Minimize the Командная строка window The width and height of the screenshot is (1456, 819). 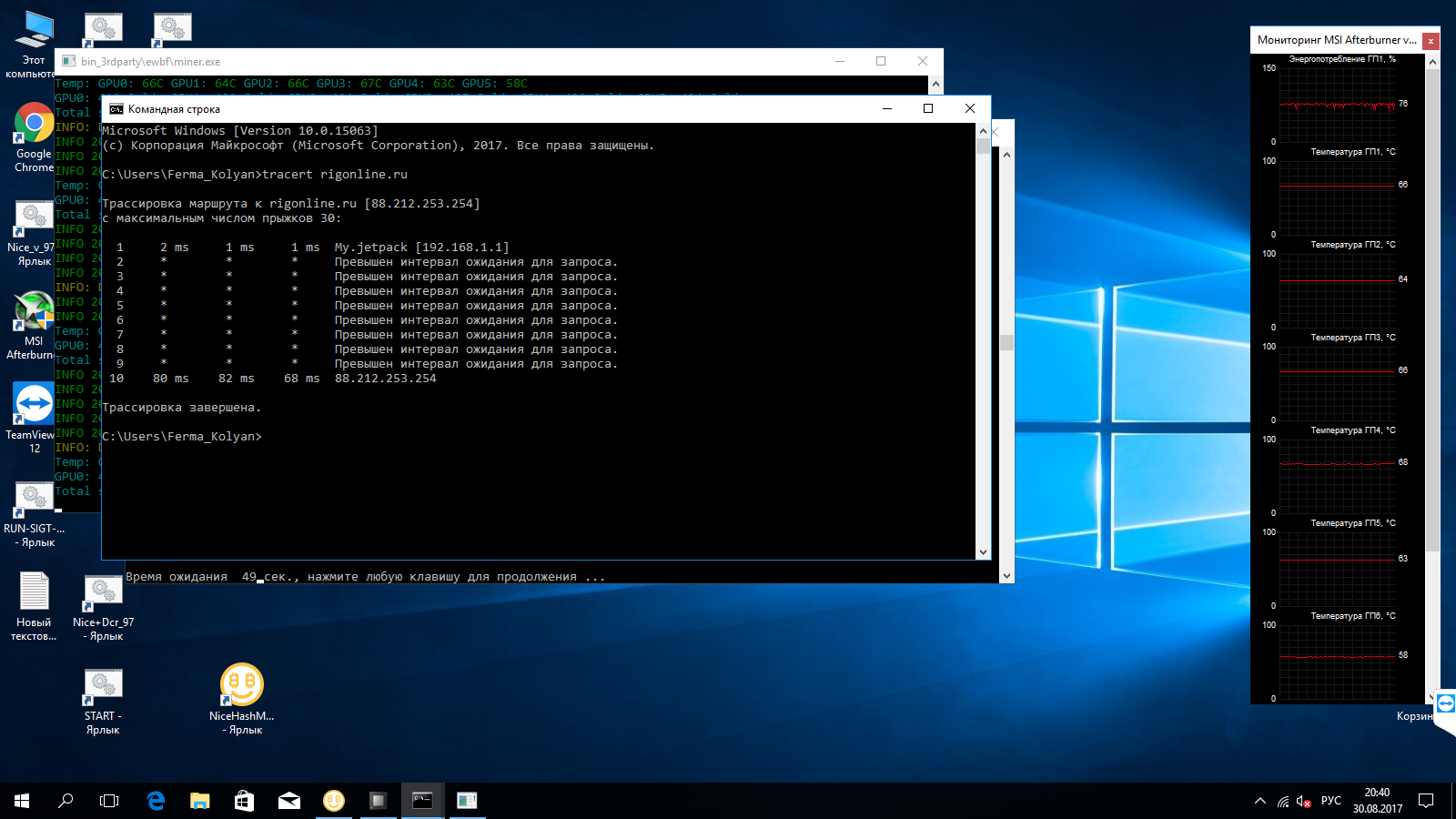pos(887,108)
